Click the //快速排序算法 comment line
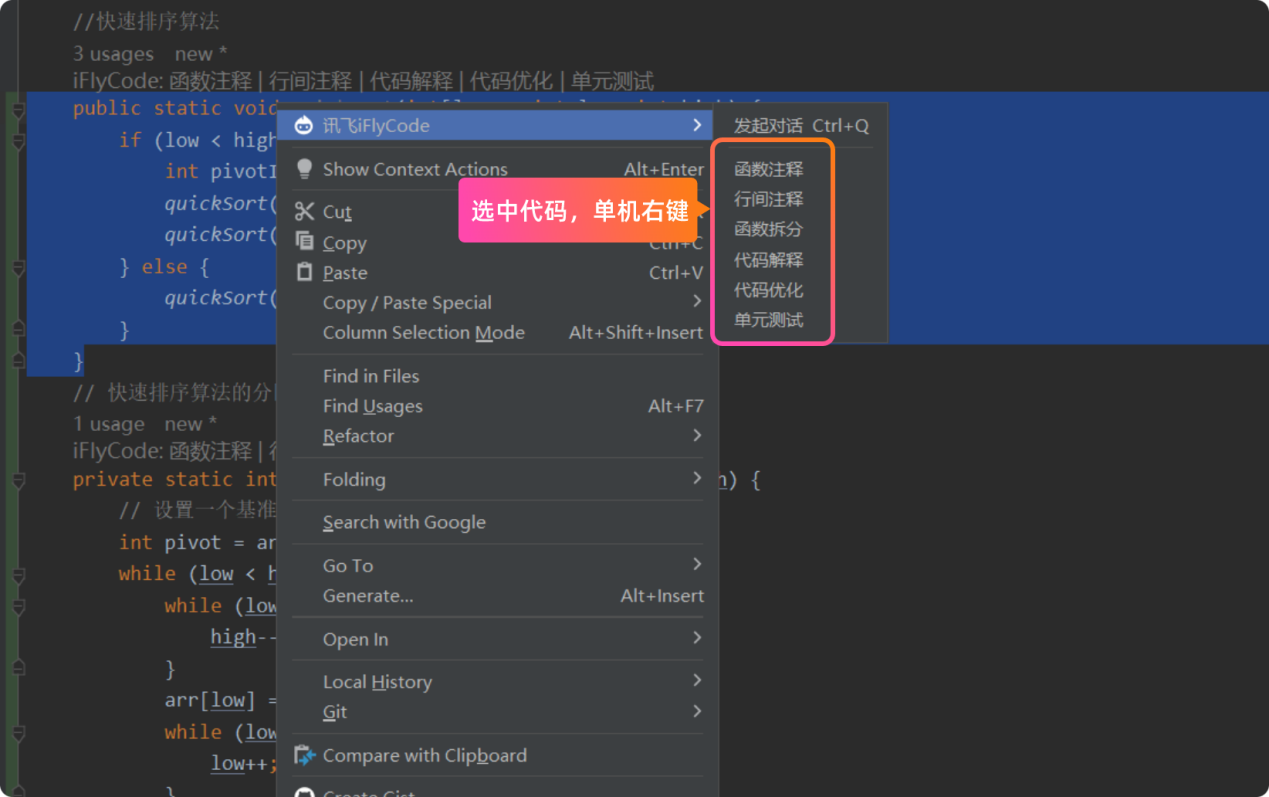This screenshot has width=1269, height=797. click(146, 21)
